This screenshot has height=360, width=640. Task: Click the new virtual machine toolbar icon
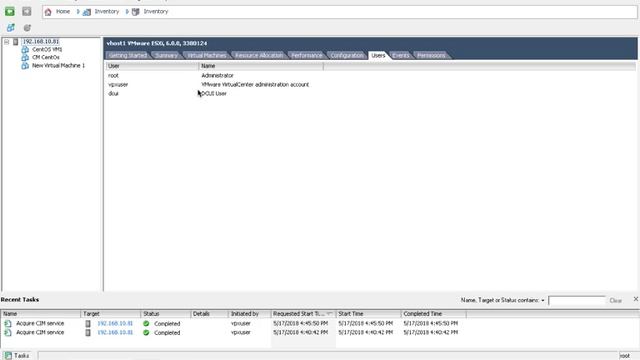[x=11, y=28]
